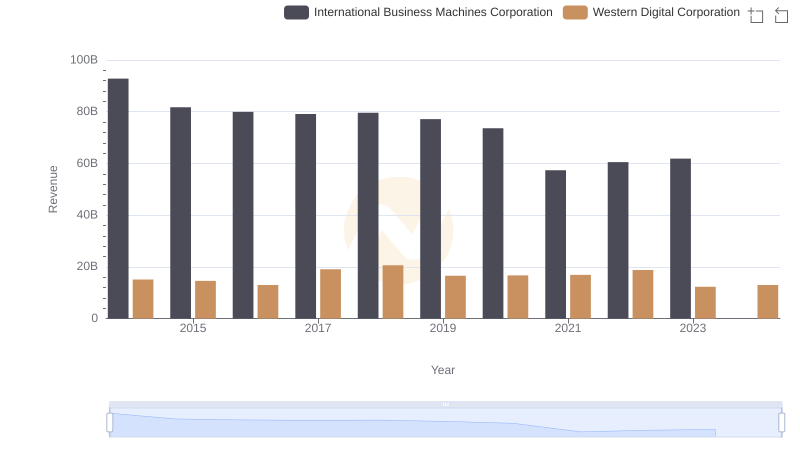Click the IBM bar for 2022
The image size is (800, 461).
click(x=618, y=240)
